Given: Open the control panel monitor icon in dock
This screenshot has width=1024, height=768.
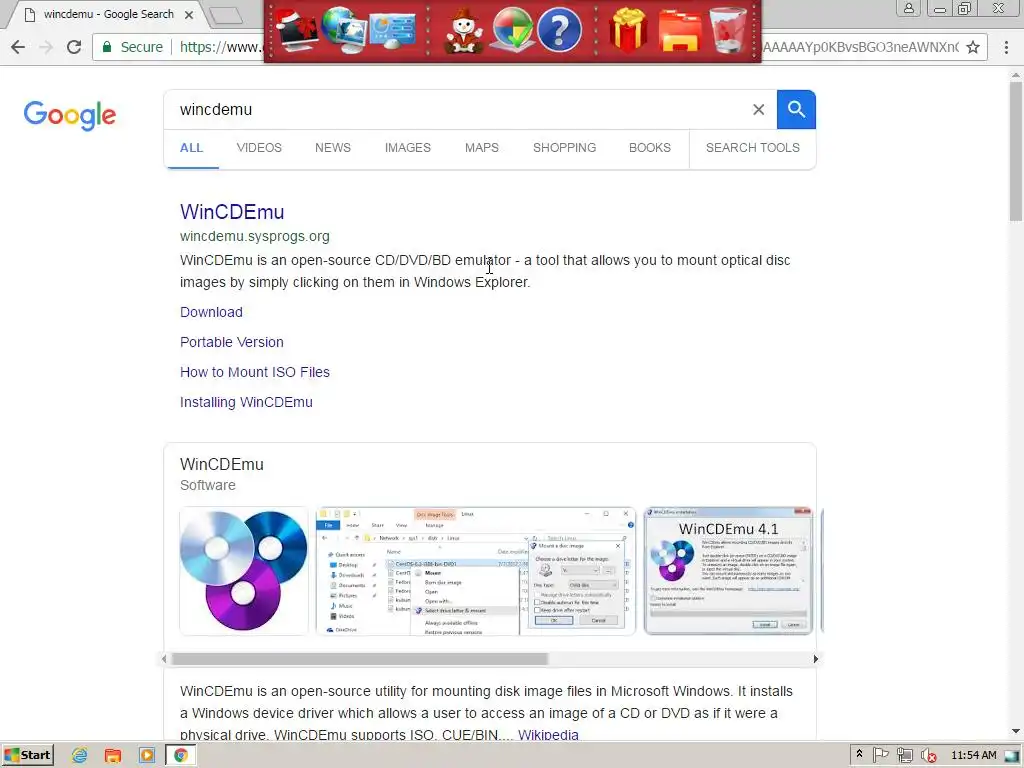Looking at the screenshot, I should pyautogui.click(x=392, y=31).
